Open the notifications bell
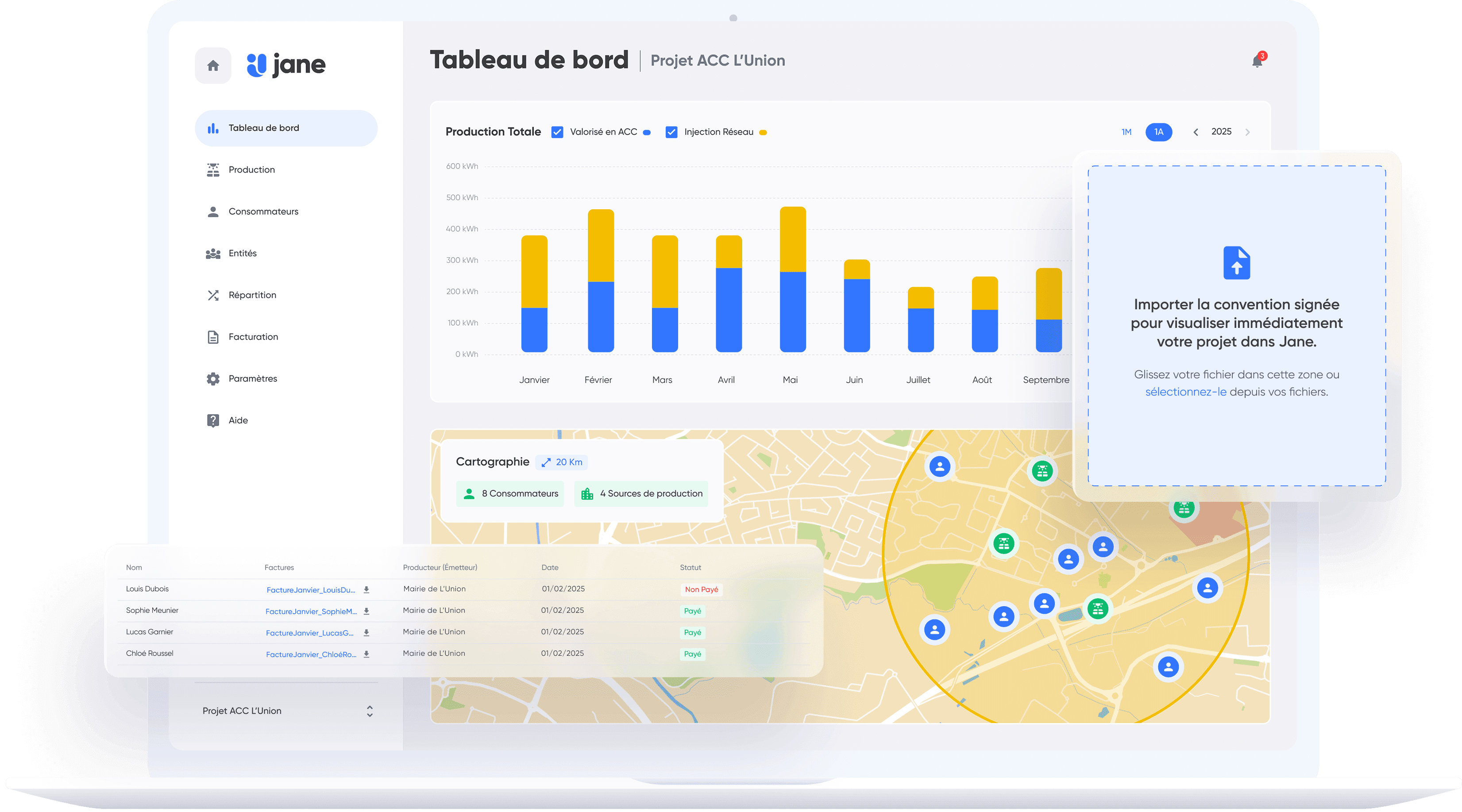Image resolution: width=1462 pixels, height=812 pixels. pyautogui.click(x=1257, y=61)
